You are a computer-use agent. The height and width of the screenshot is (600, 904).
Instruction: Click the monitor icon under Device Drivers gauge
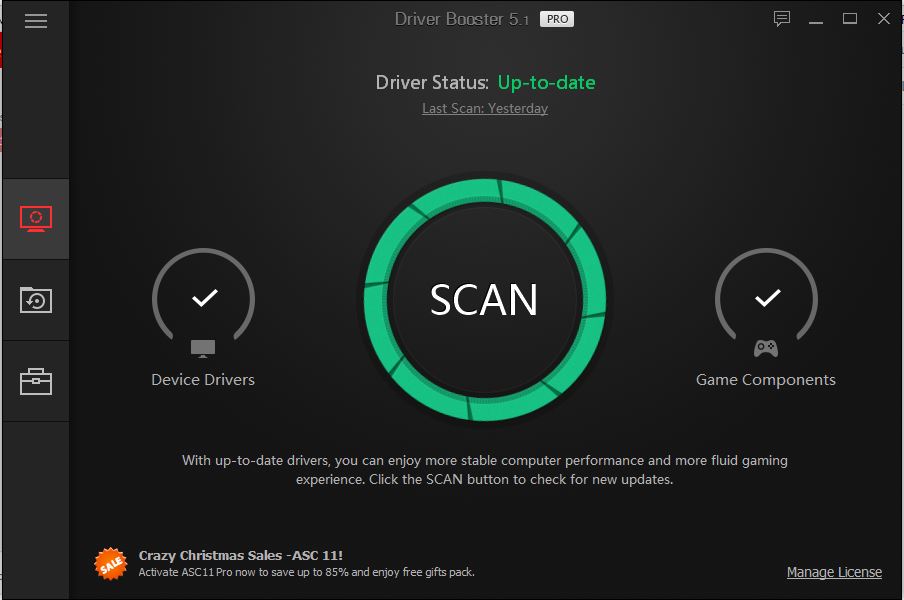pos(203,349)
